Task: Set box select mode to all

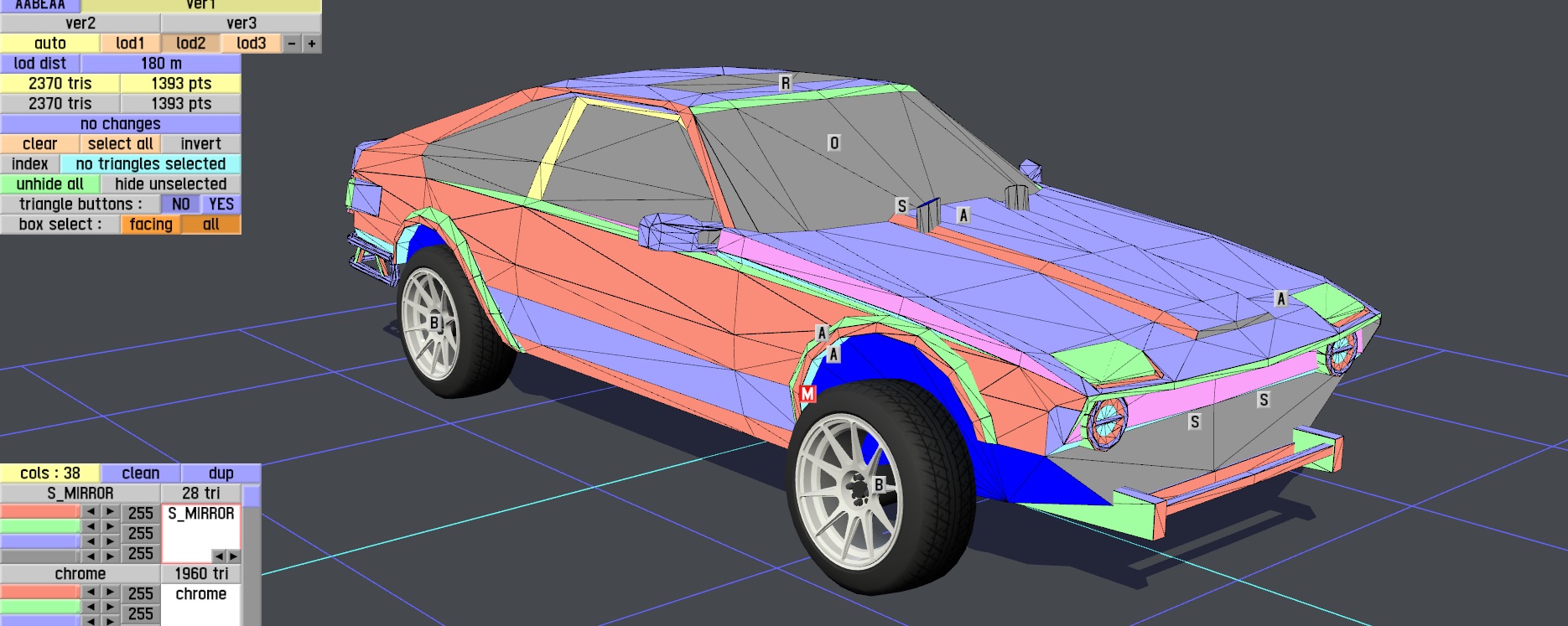Action: 211,225
